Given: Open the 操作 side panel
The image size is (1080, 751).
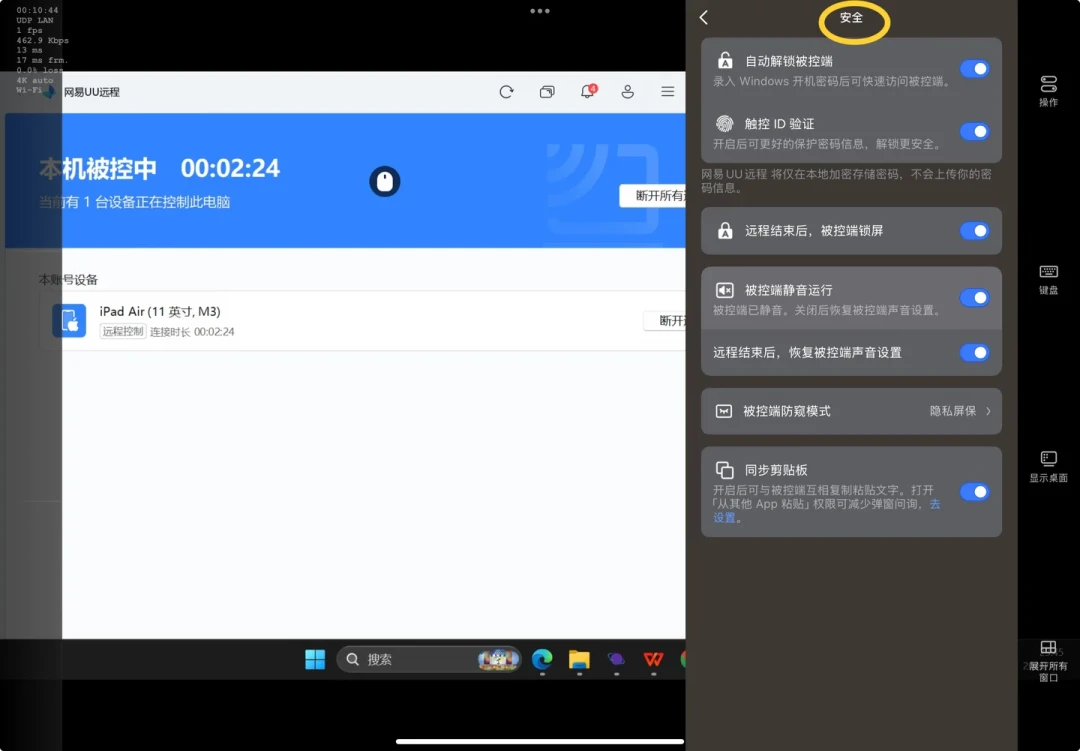Looking at the screenshot, I should [1048, 91].
